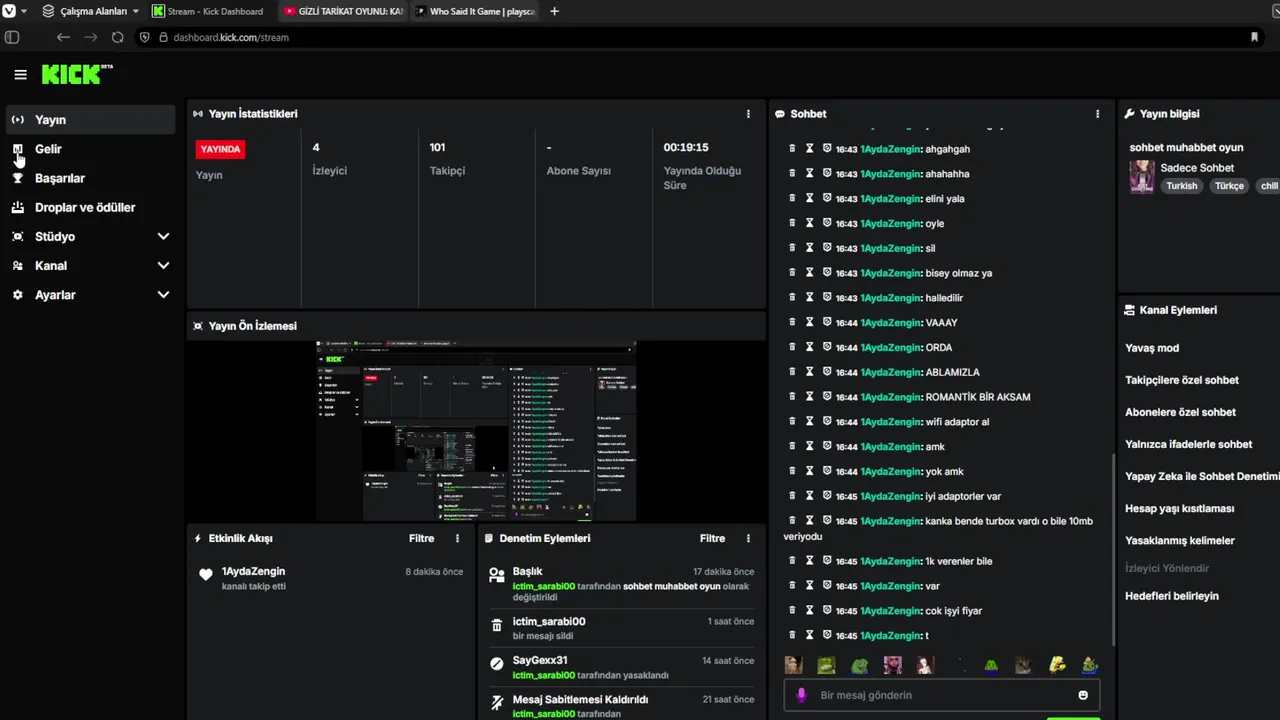Click the Türkçe tag in Yayın bilgisi
The image size is (1280, 720).
tap(1229, 186)
